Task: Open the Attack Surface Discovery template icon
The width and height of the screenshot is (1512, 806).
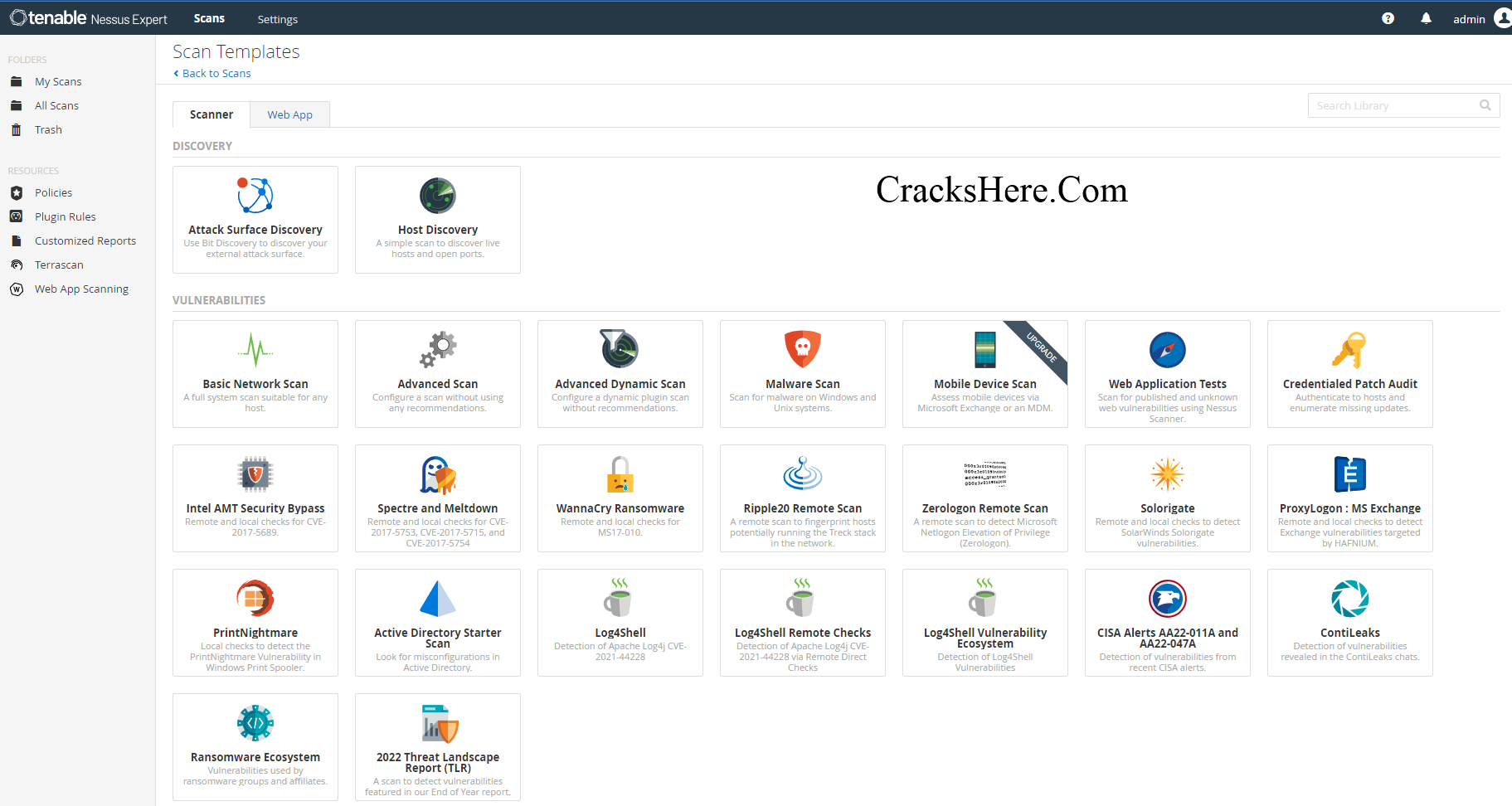Action: click(x=255, y=196)
